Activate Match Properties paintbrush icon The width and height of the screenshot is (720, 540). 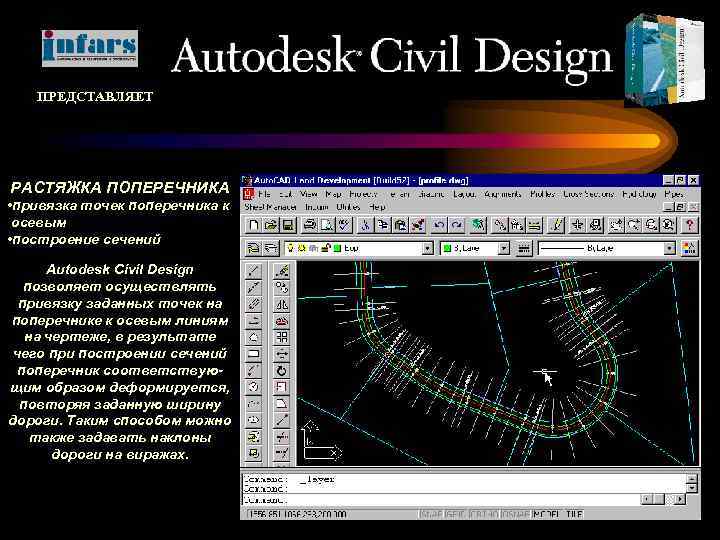(x=417, y=225)
